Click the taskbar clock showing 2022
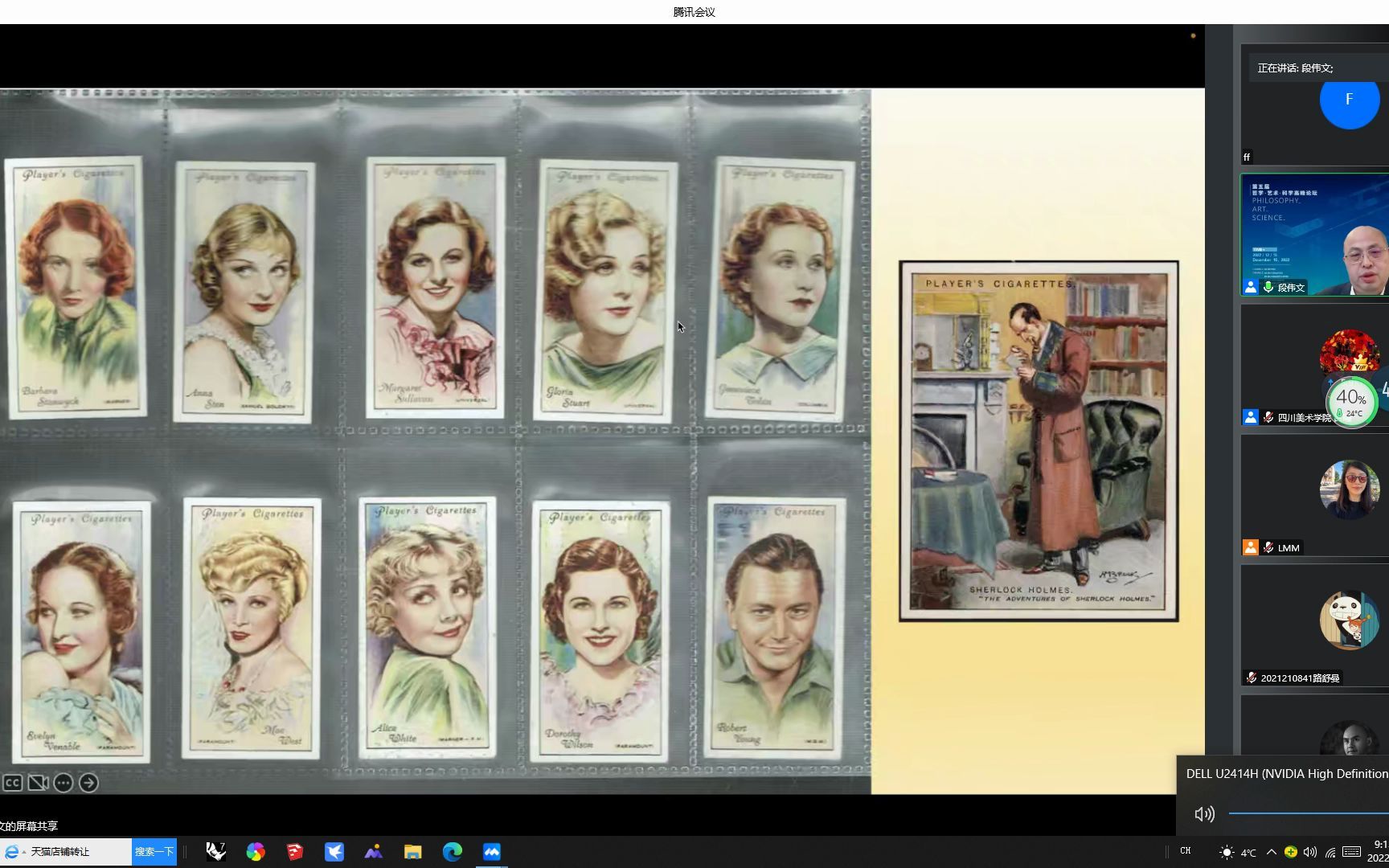The image size is (1389, 868). (x=1379, y=851)
